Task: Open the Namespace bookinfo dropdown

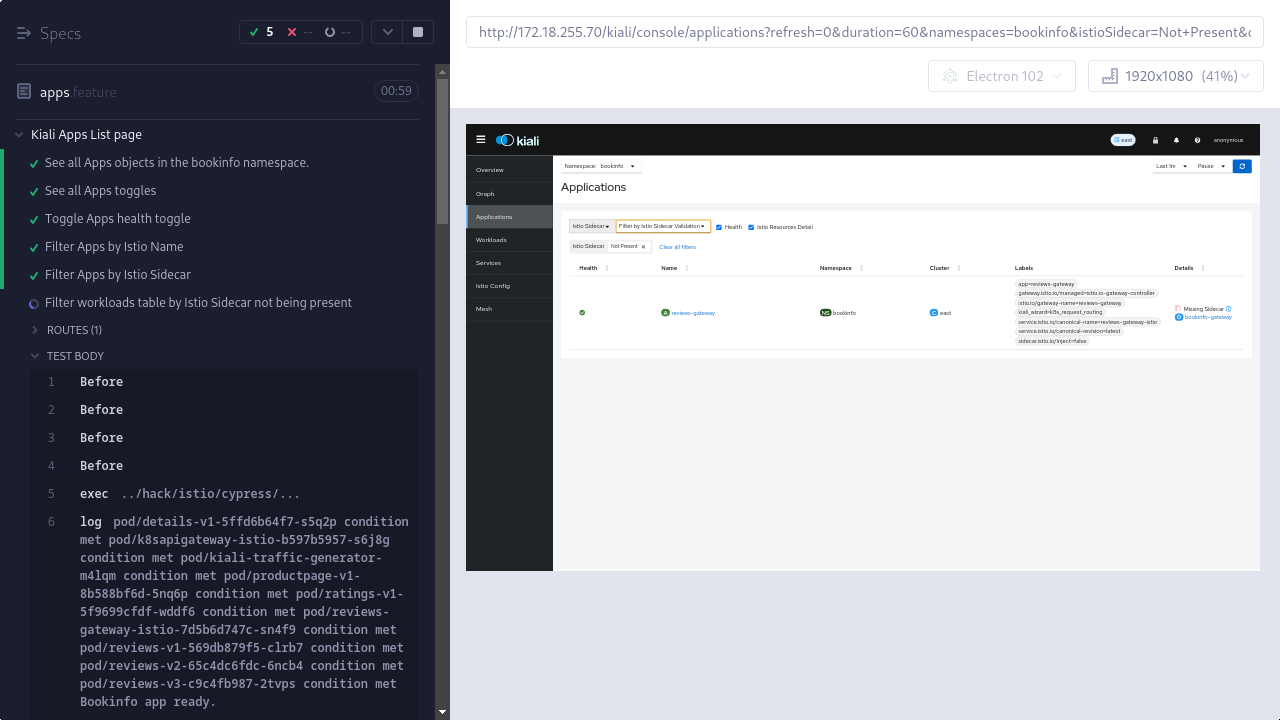Action: coord(601,166)
